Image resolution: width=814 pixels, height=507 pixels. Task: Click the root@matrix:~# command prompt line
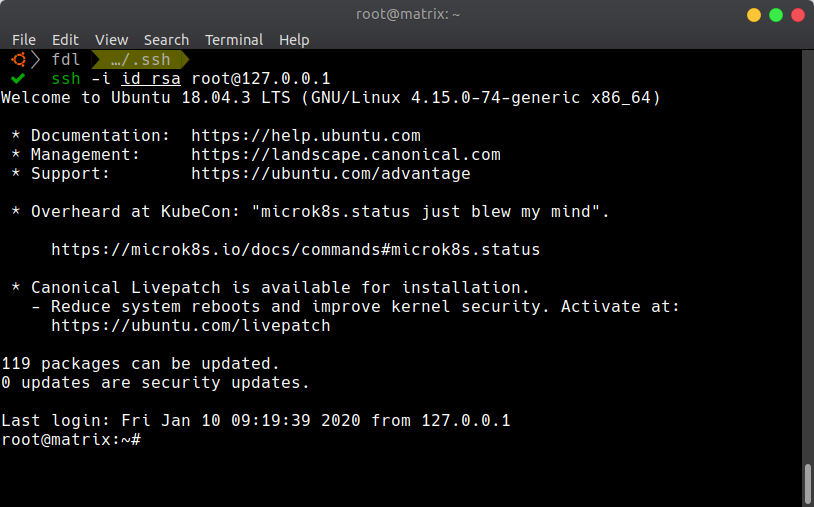[71, 440]
